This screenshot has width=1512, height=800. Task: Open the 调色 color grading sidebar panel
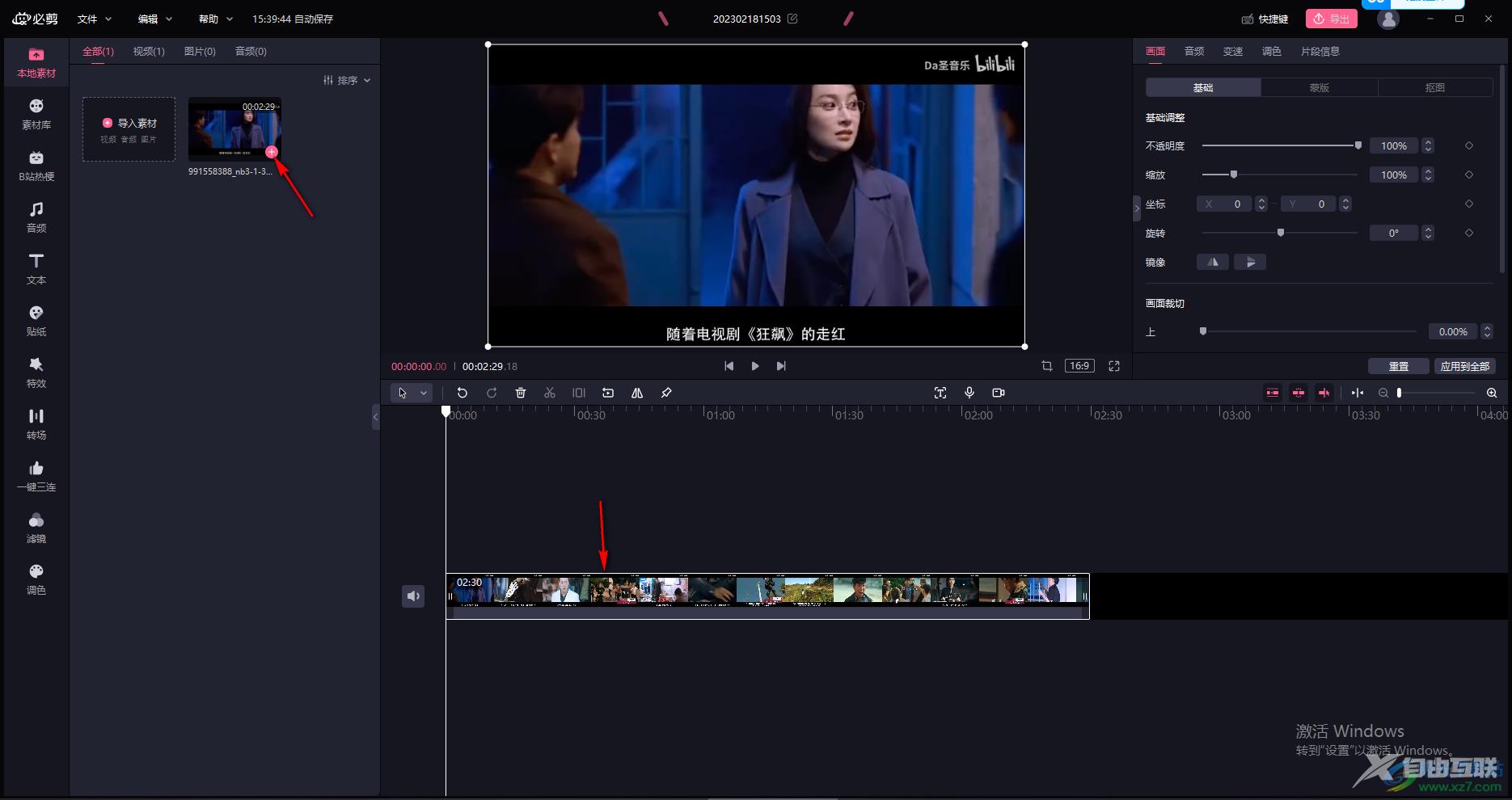coord(36,579)
